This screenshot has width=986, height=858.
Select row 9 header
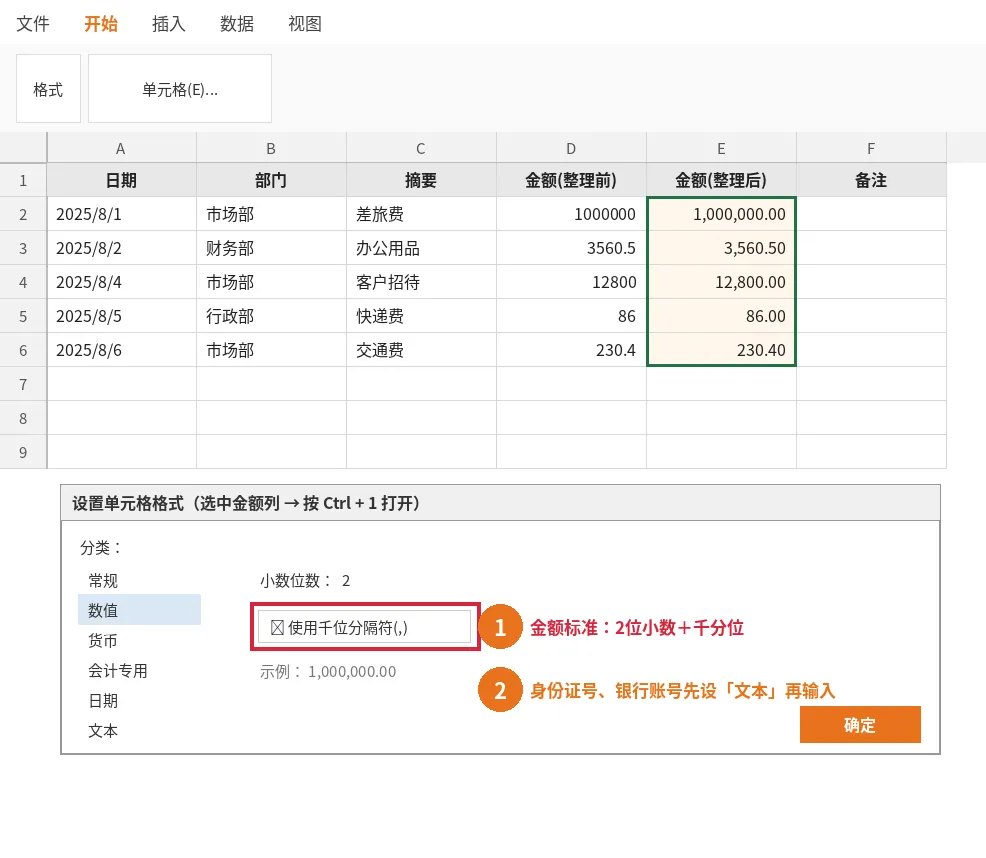click(23, 452)
